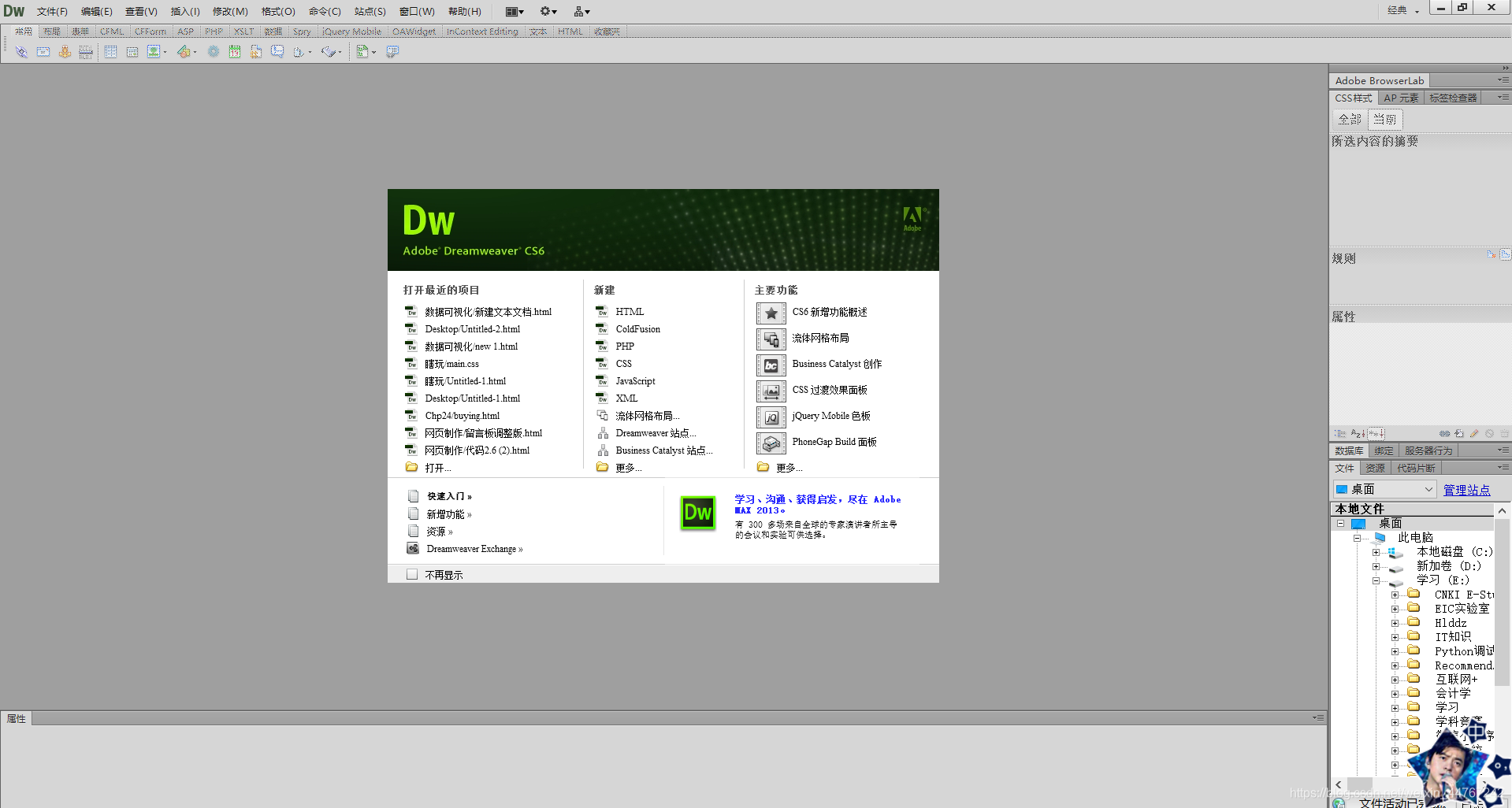Toggle category view in CSS properties
This screenshot has width=1512, height=808.
pyautogui.click(x=1340, y=434)
